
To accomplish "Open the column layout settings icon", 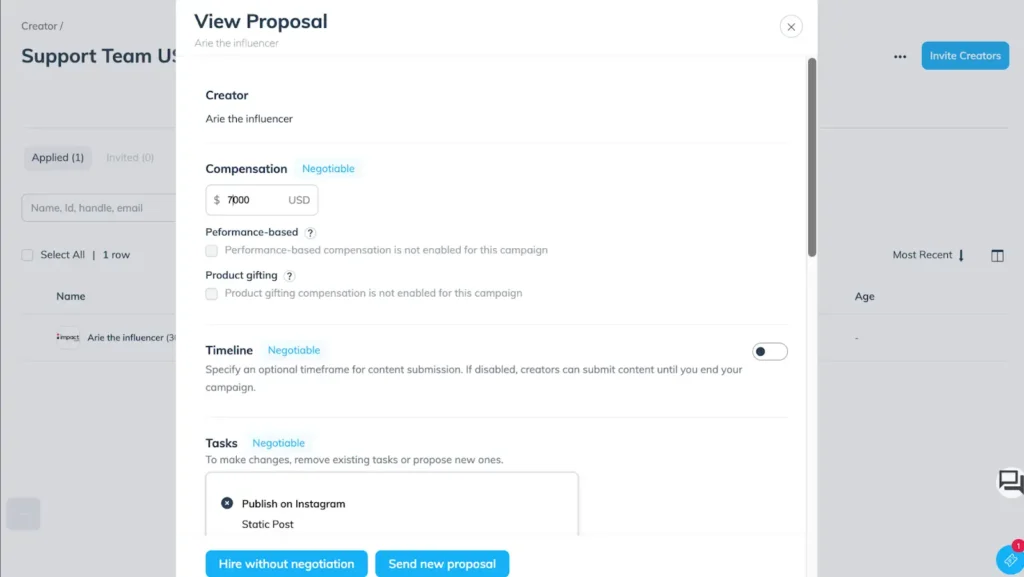I will point(997,256).
